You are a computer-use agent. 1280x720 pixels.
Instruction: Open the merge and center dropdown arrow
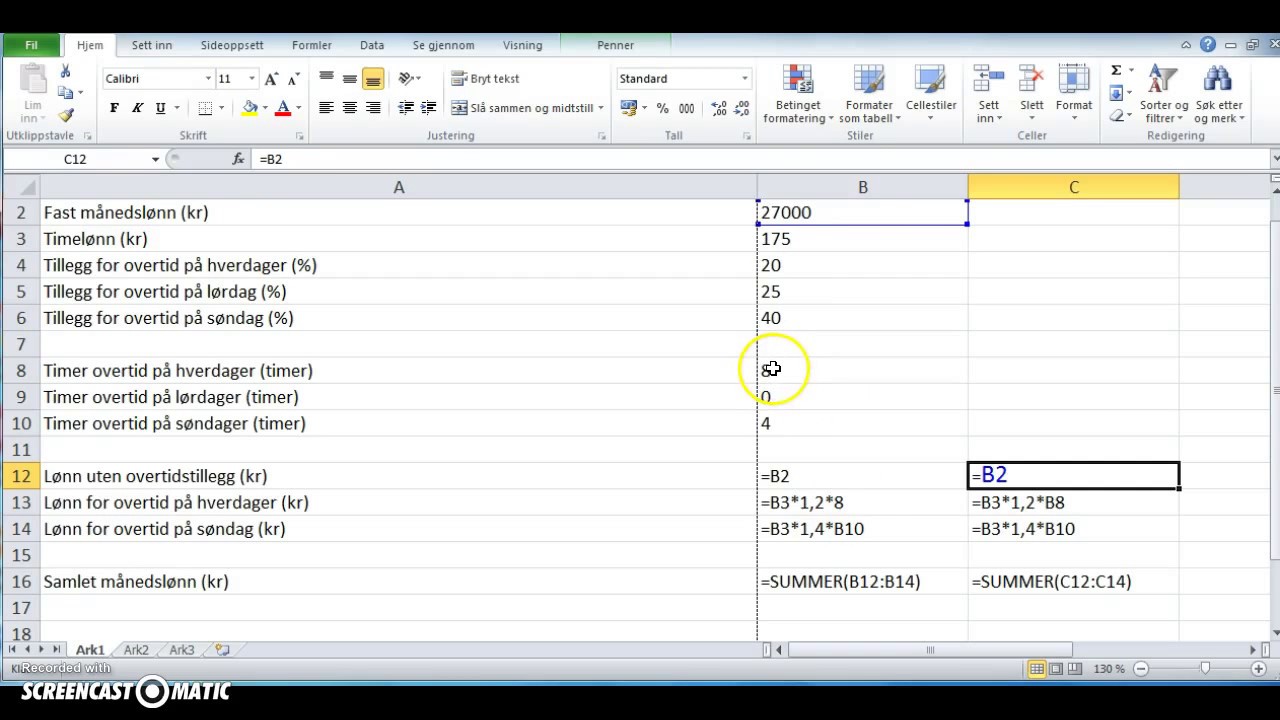click(601, 108)
